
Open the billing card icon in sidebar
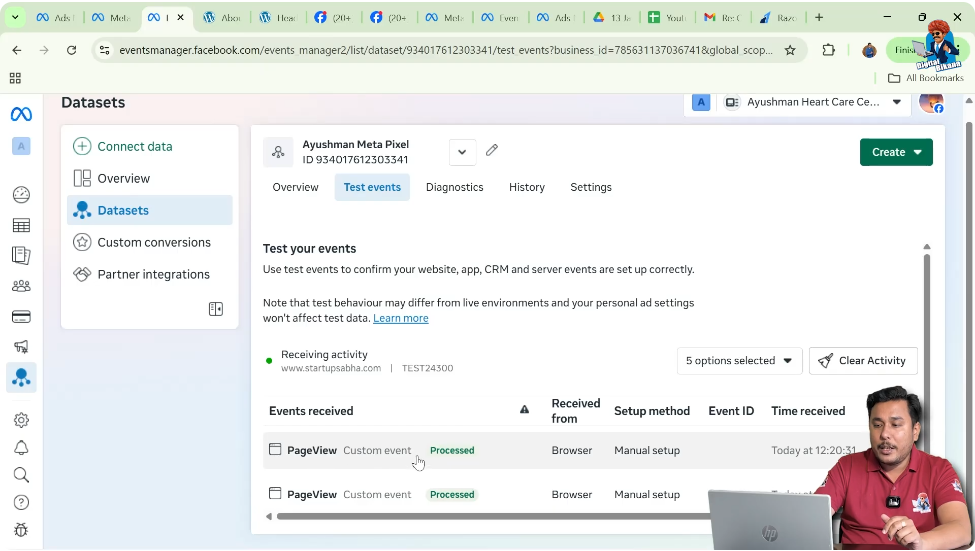21,317
